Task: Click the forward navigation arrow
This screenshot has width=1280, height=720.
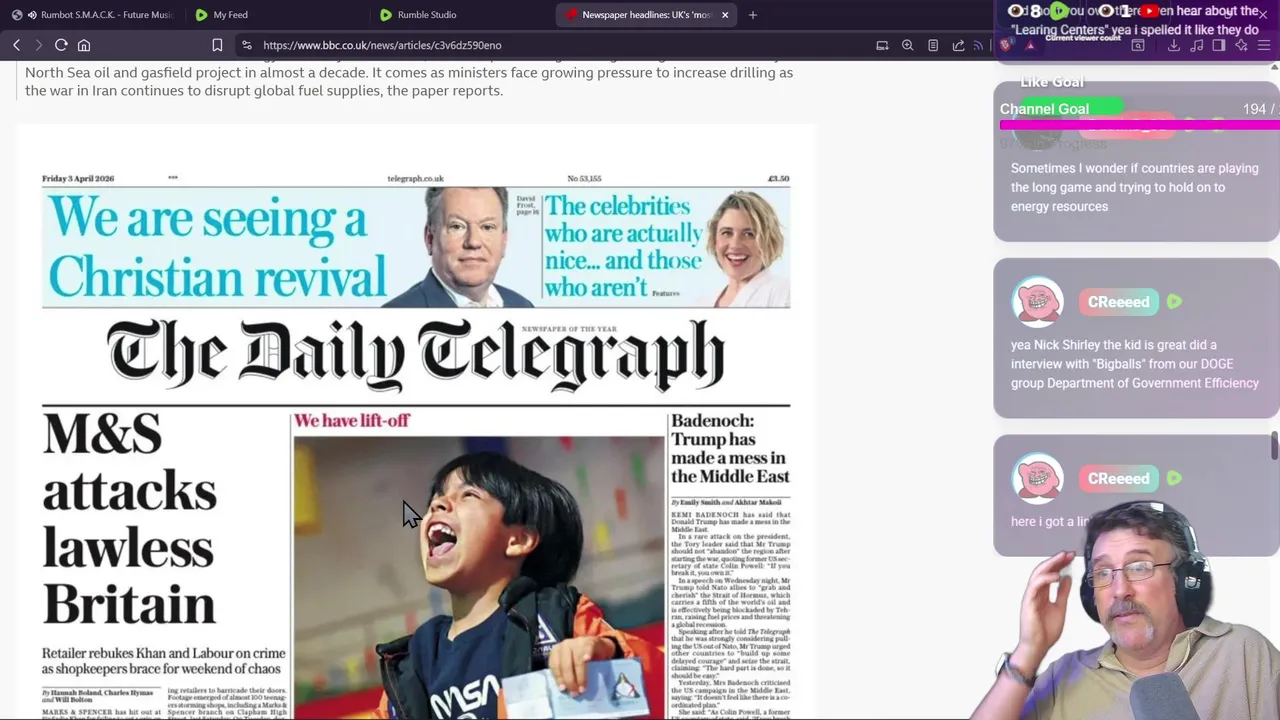Action: (x=39, y=45)
